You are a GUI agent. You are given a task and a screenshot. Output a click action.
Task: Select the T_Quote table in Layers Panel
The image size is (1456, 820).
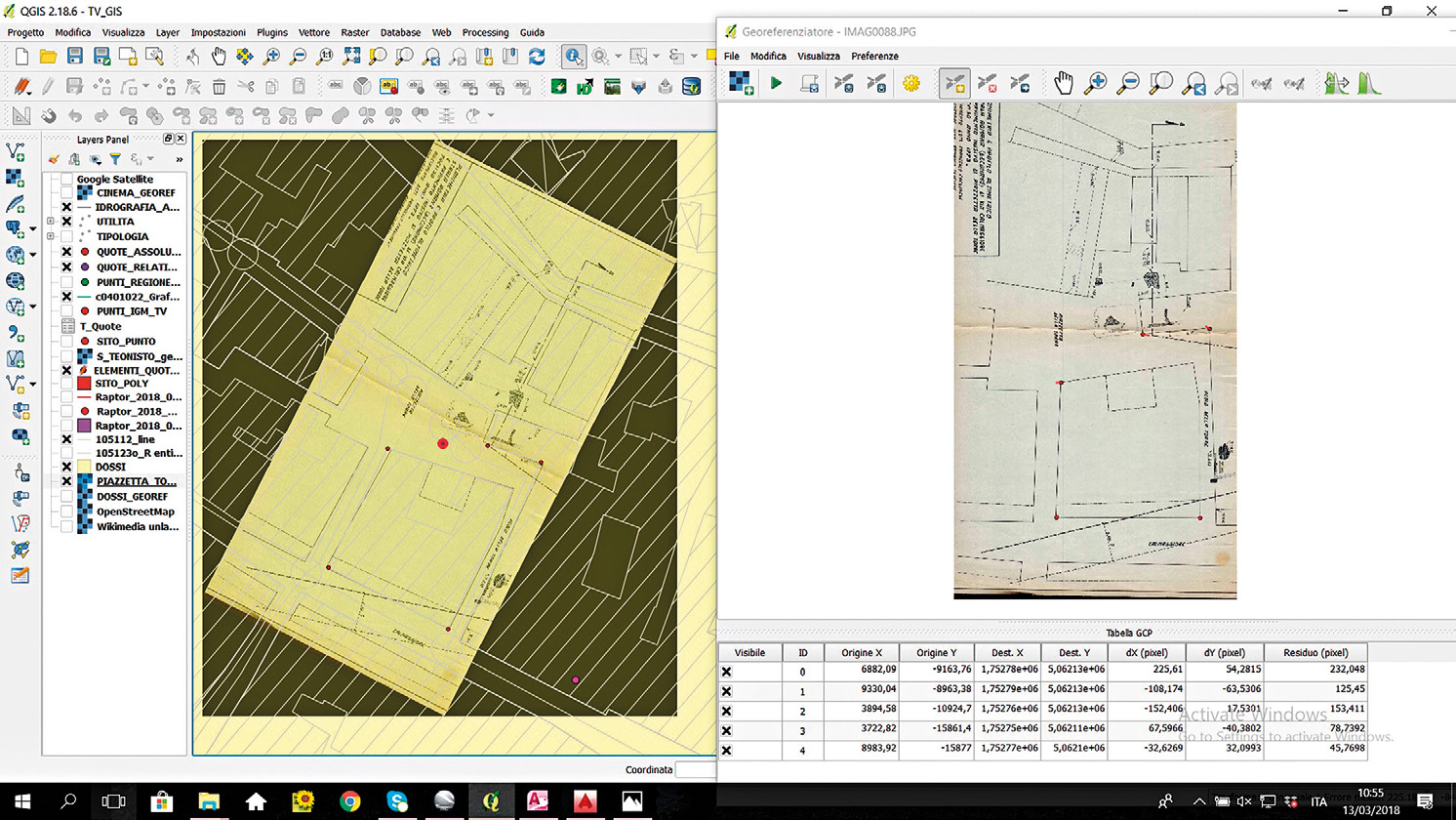coord(101,326)
